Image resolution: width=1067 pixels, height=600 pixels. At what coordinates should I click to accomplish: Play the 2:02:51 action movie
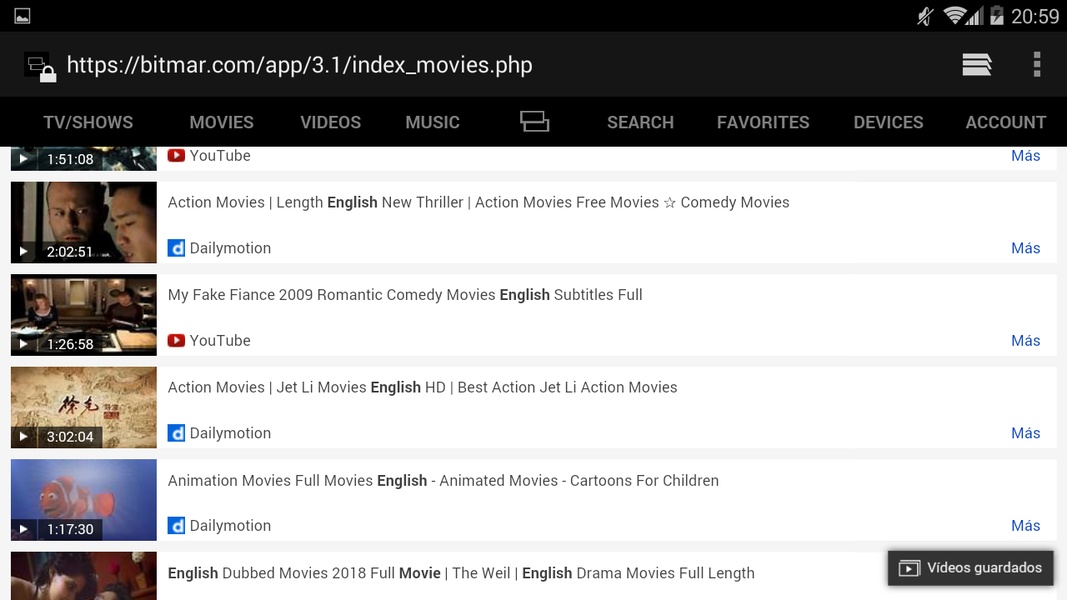[x=84, y=222]
